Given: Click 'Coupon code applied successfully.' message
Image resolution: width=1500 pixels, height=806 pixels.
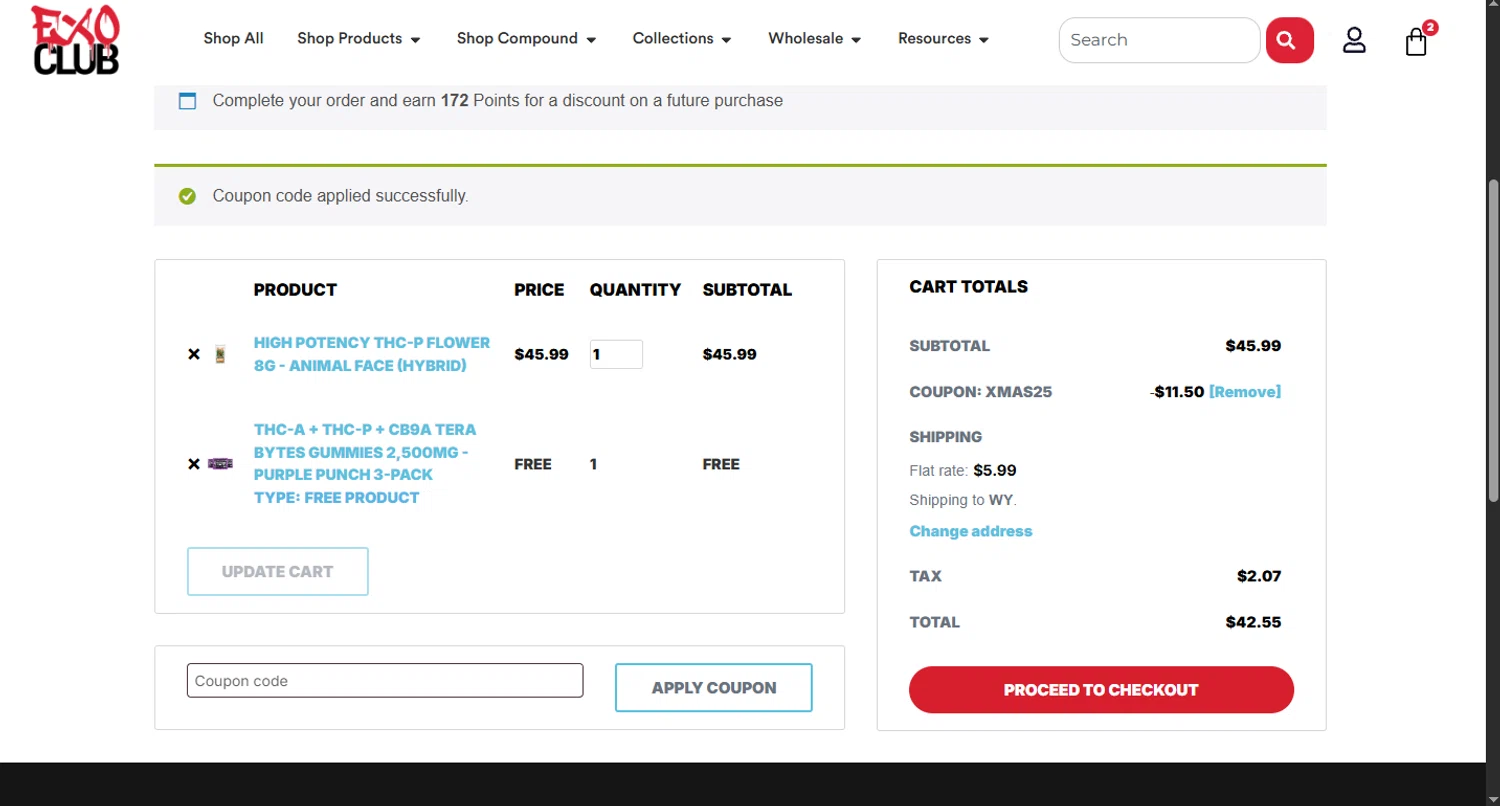Looking at the screenshot, I should (x=340, y=196).
